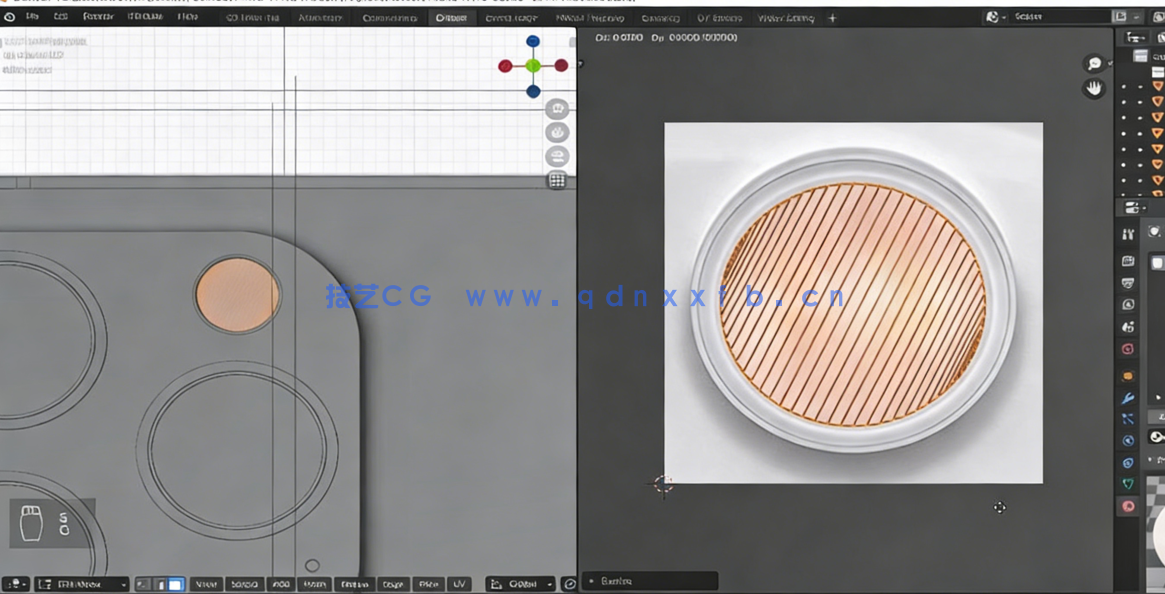
Task: Click the green Y axis on navigation gizmo
Action: click(x=533, y=64)
